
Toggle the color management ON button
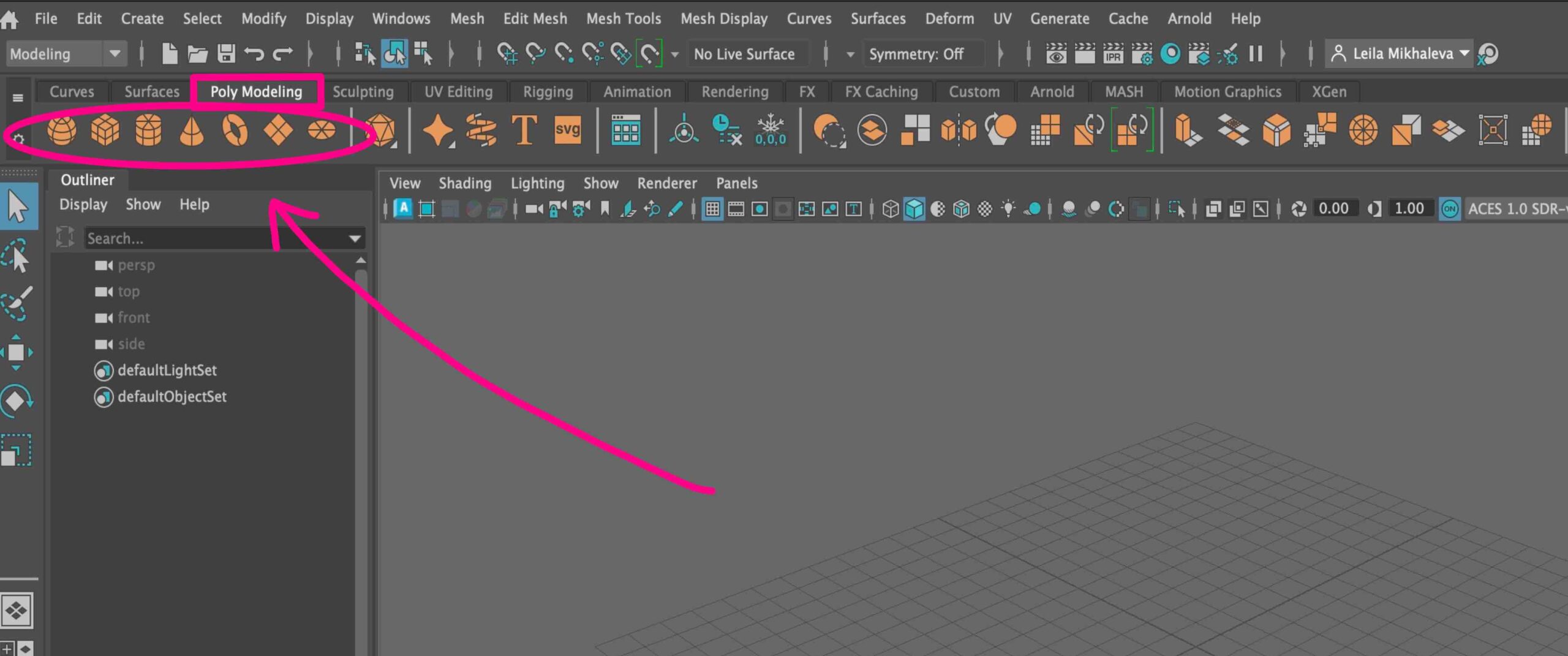pyautogui.click(x=1450, y=209)
